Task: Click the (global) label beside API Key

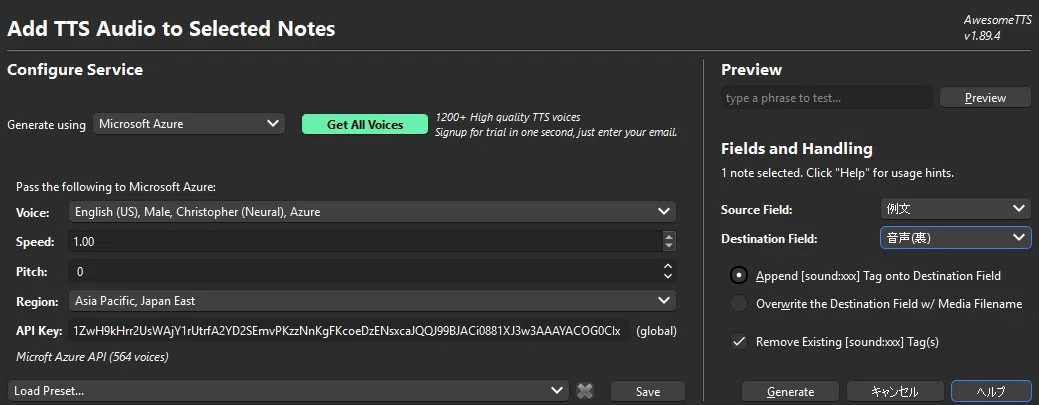Action: (656, 331)
